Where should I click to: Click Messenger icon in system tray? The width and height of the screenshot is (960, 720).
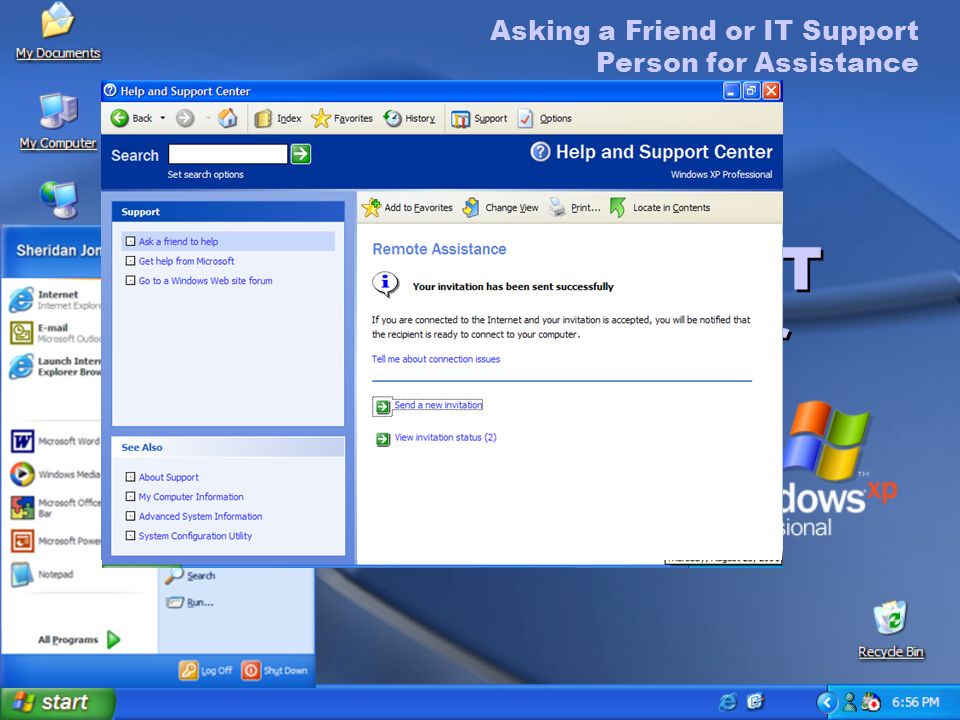pyautogui.click(x=850, y=702)
